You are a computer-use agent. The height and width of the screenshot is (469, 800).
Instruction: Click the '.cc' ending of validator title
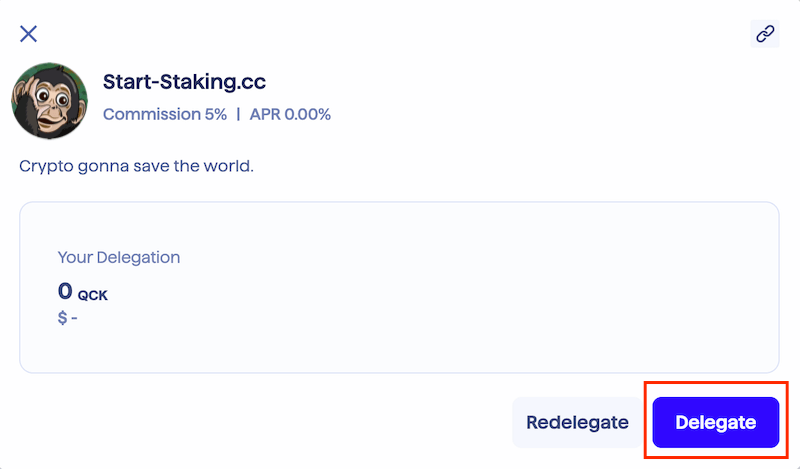pos(252,82)
